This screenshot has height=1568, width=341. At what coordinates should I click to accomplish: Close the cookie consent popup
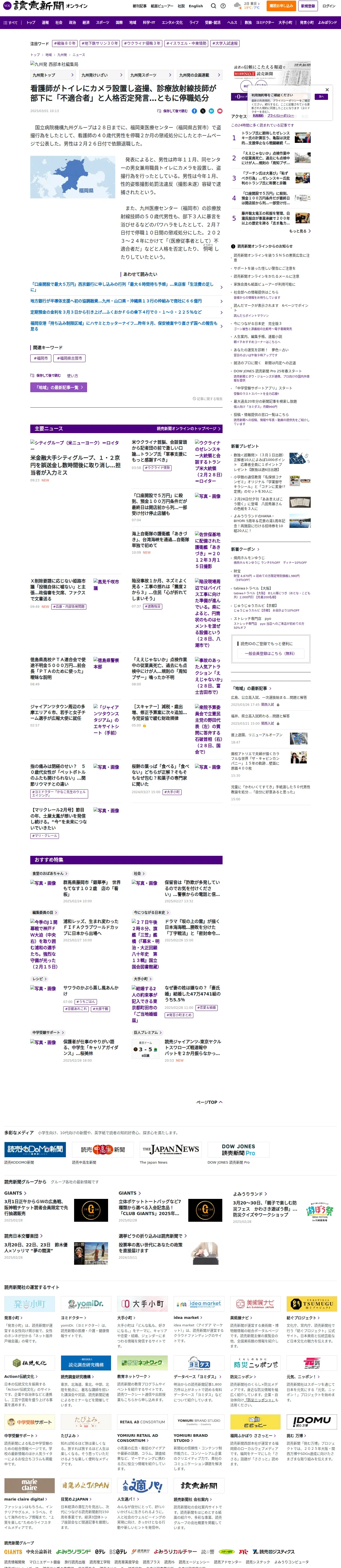coord(327,89)
